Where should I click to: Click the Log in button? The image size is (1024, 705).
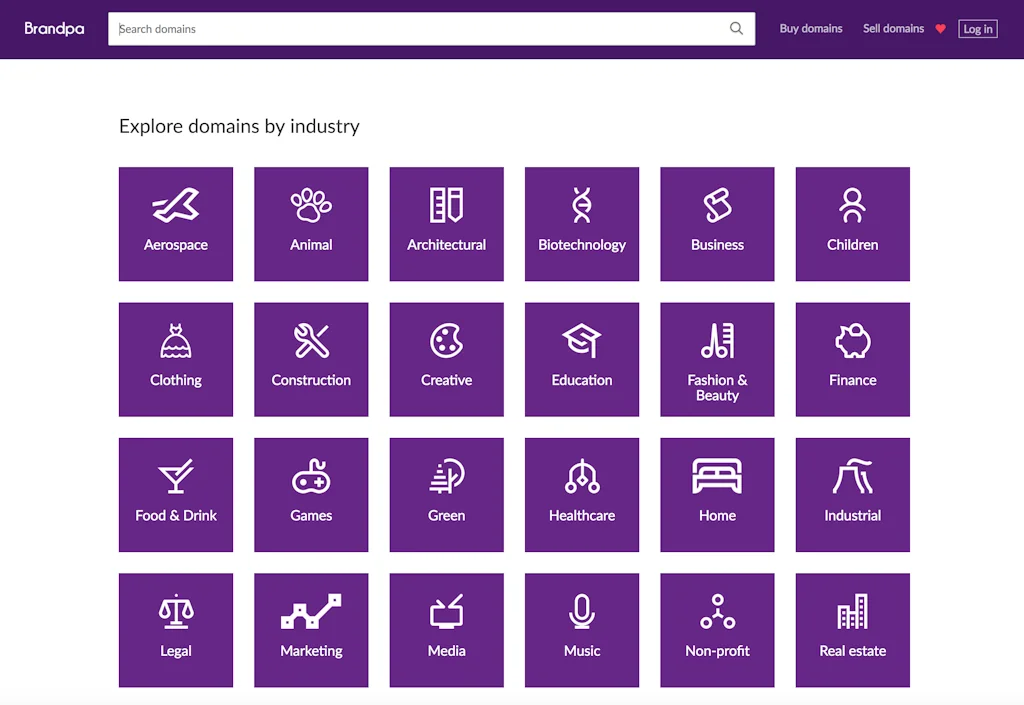(x=978, y=29)
